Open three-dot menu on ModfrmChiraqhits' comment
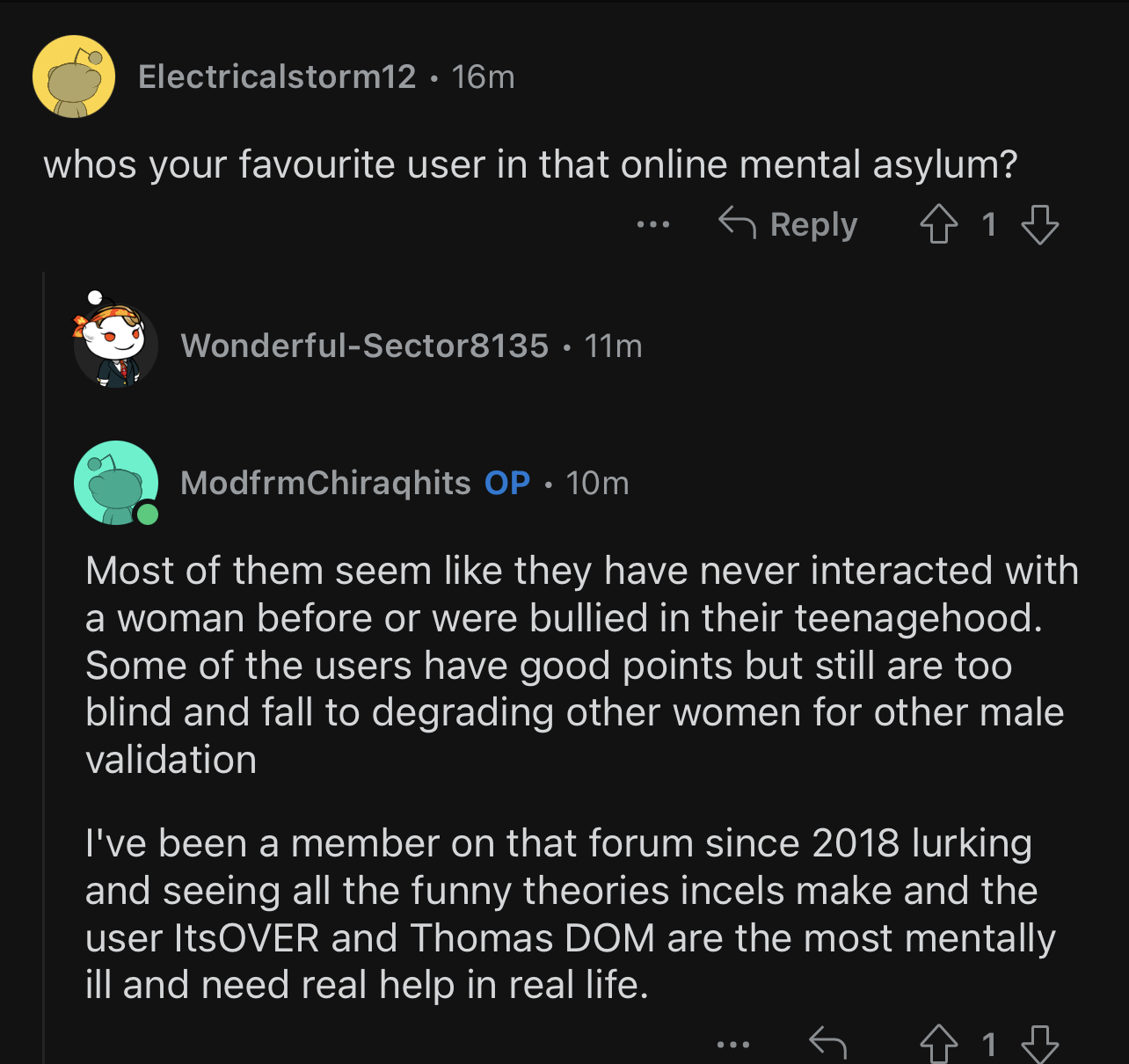This screenshot has height=1064, width=1129. tap(733, 1045)
